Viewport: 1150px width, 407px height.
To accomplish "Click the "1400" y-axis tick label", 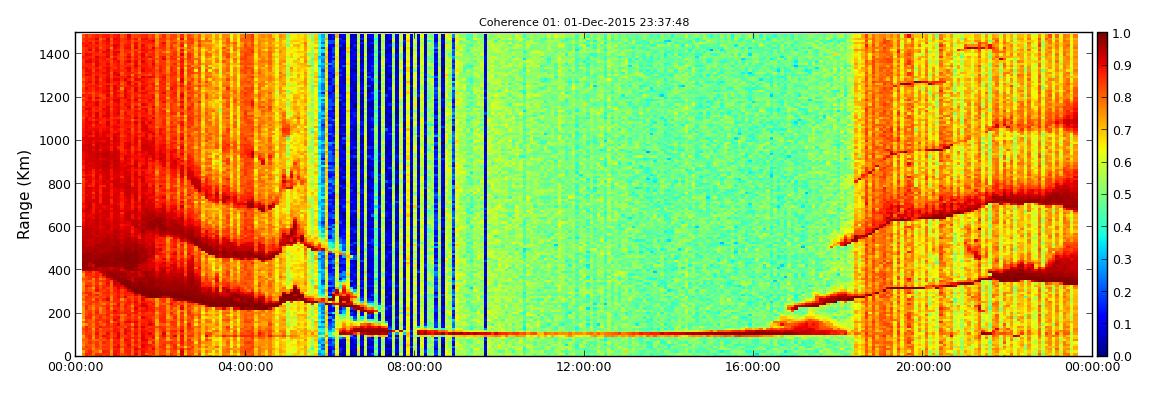I will click(56, 54).
